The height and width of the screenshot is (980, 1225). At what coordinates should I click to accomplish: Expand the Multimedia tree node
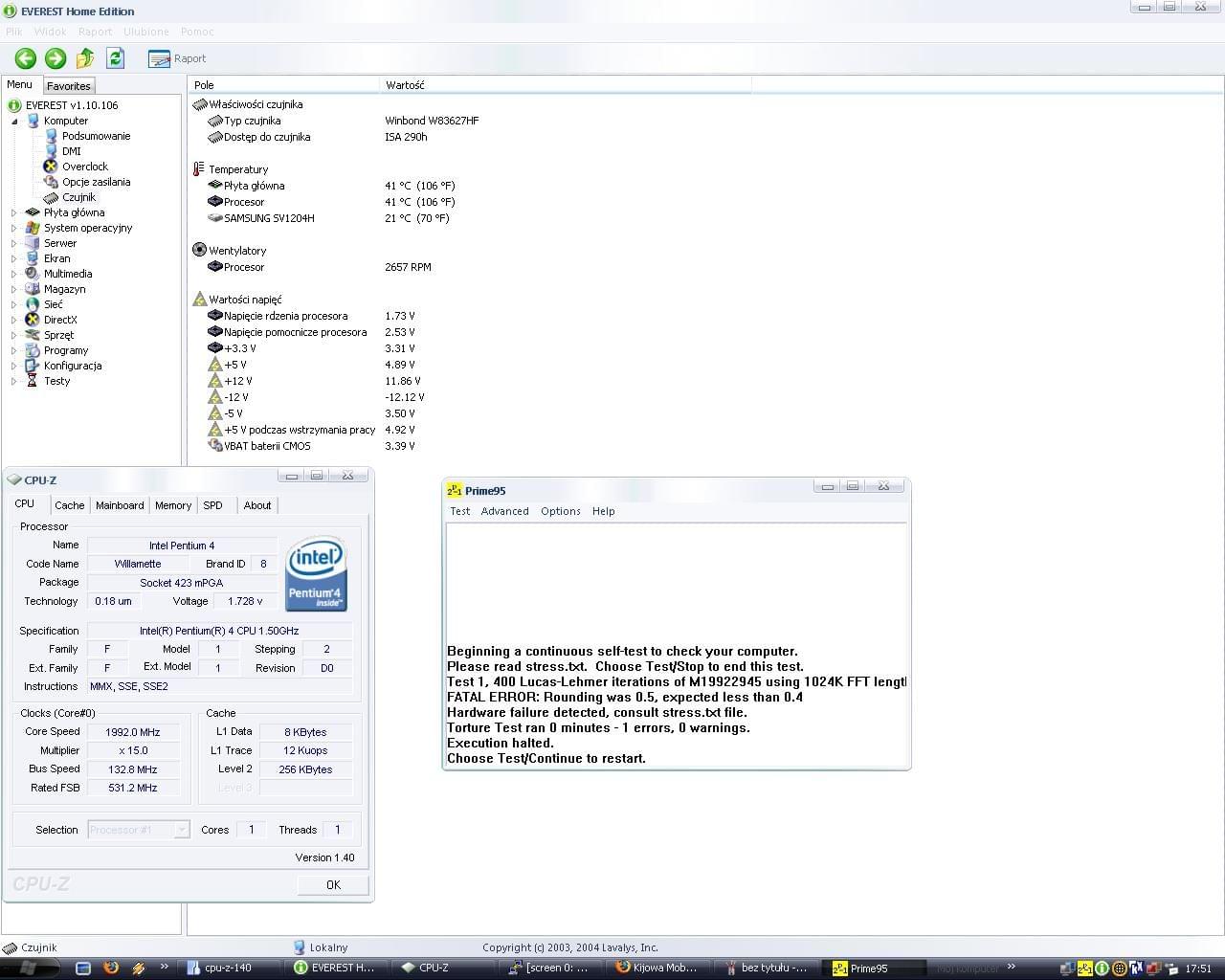(14, 274)
